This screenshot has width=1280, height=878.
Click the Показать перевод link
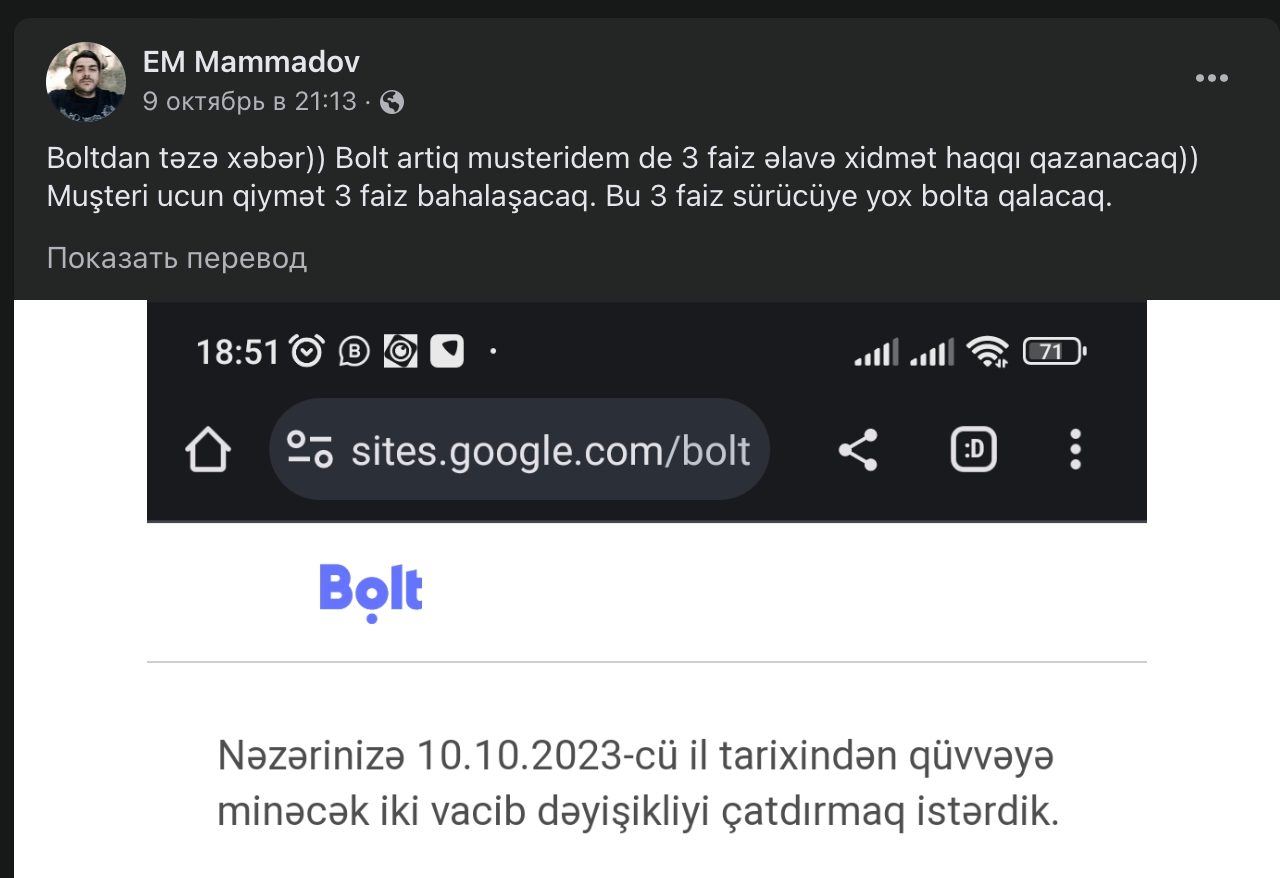(176, 258)
